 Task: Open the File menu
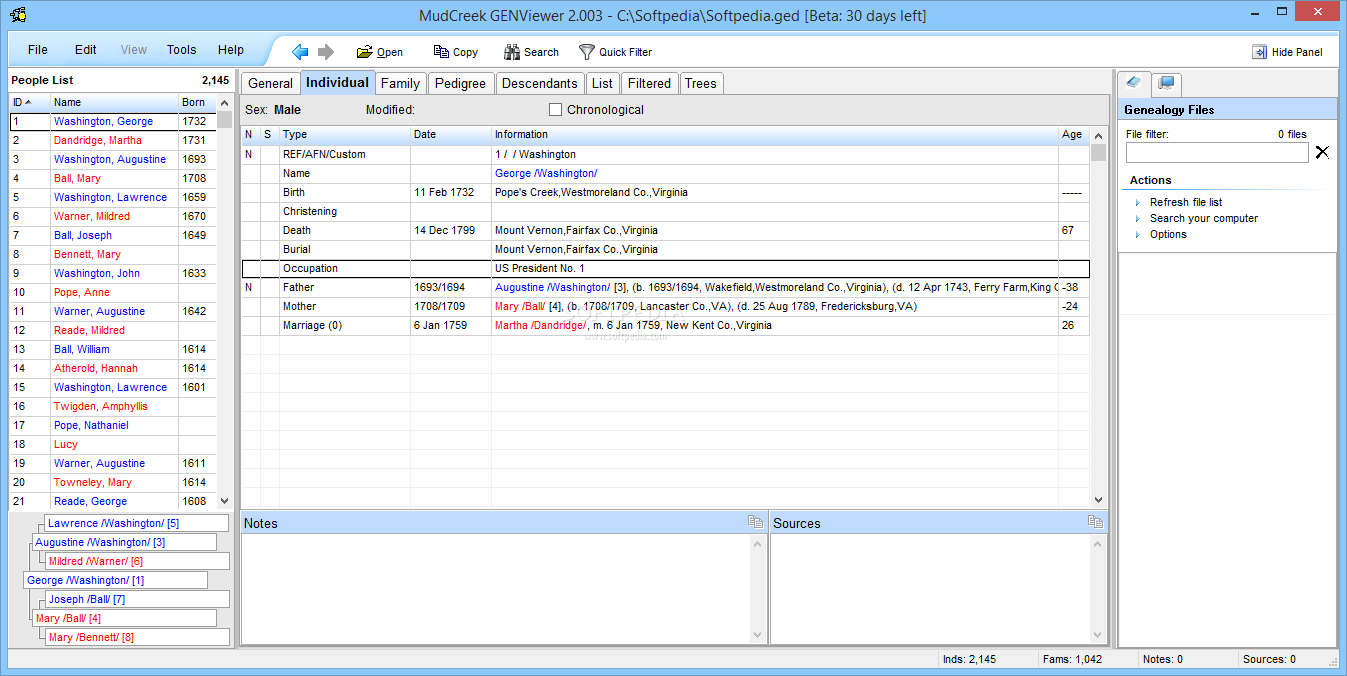click(38, 50)
